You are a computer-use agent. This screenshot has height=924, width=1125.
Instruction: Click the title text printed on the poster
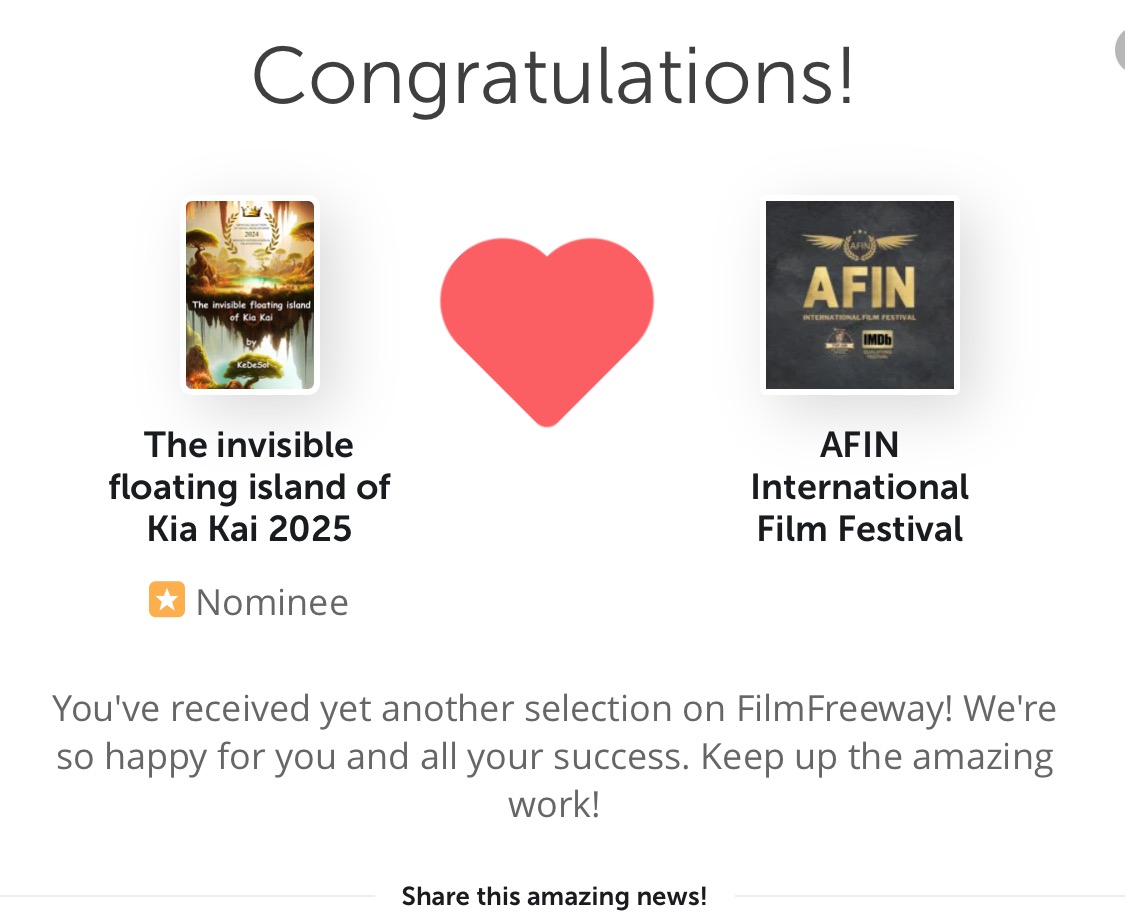tap(251, 311)
